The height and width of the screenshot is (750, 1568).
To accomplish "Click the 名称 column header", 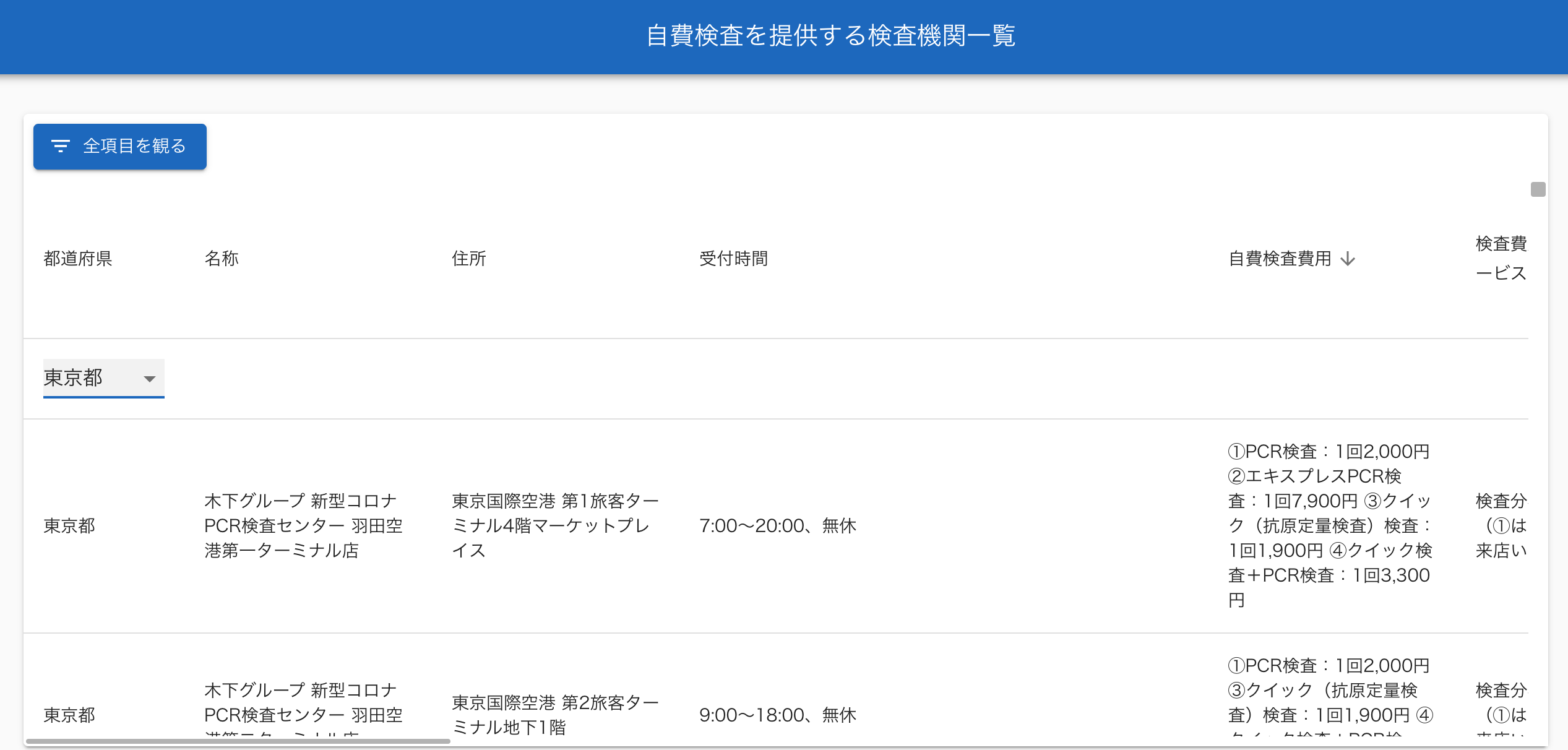I will 222,259.
